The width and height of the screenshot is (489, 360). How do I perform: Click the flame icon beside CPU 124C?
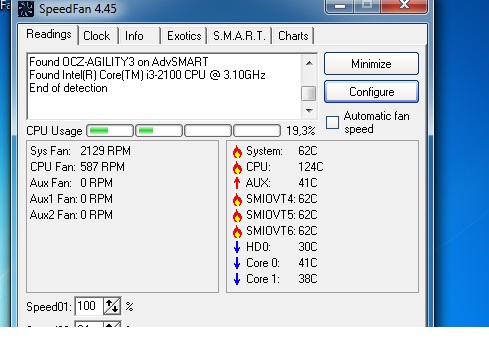(x=237, y=167)
